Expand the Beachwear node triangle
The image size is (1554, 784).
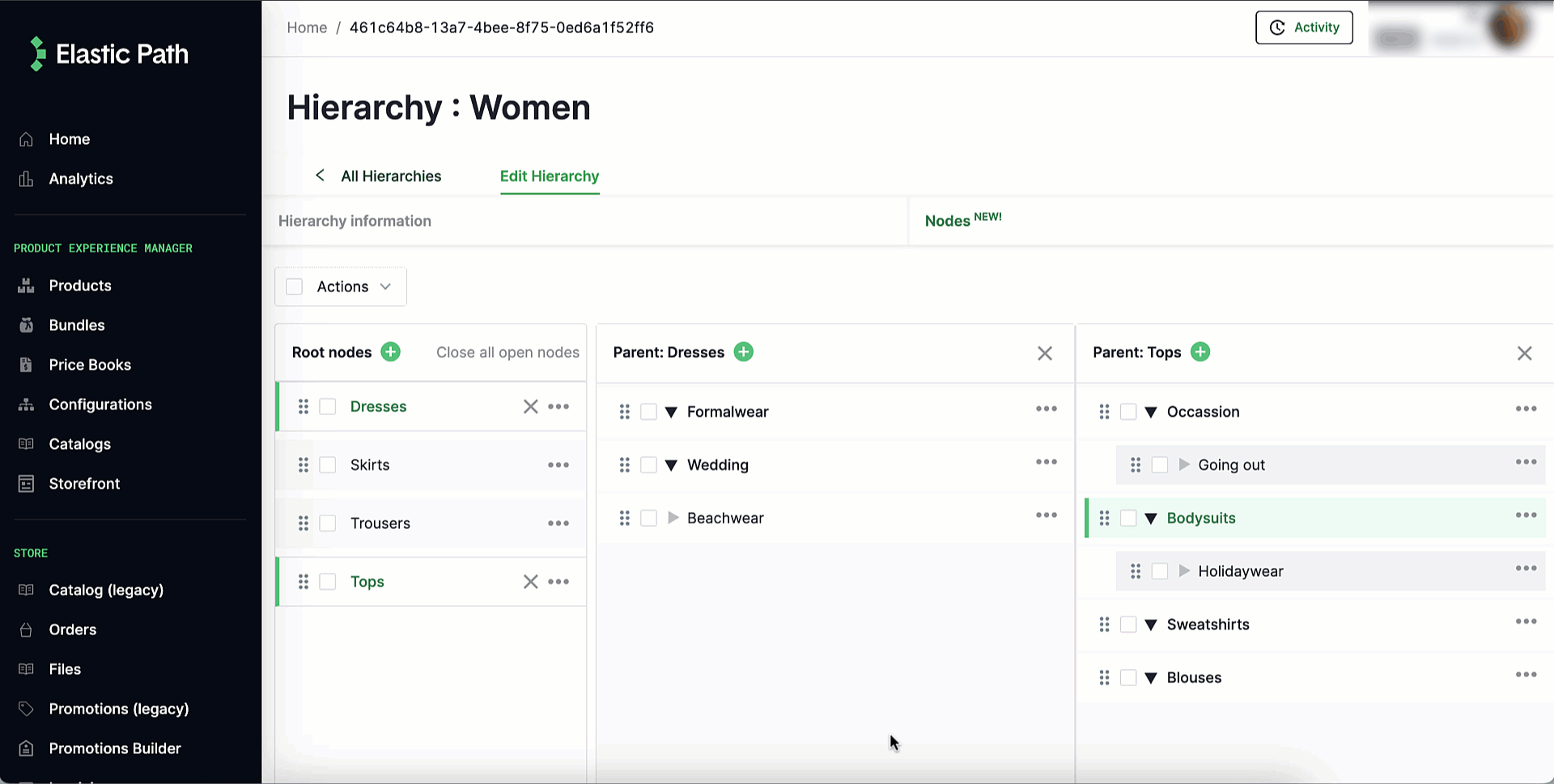click(673, 518)
